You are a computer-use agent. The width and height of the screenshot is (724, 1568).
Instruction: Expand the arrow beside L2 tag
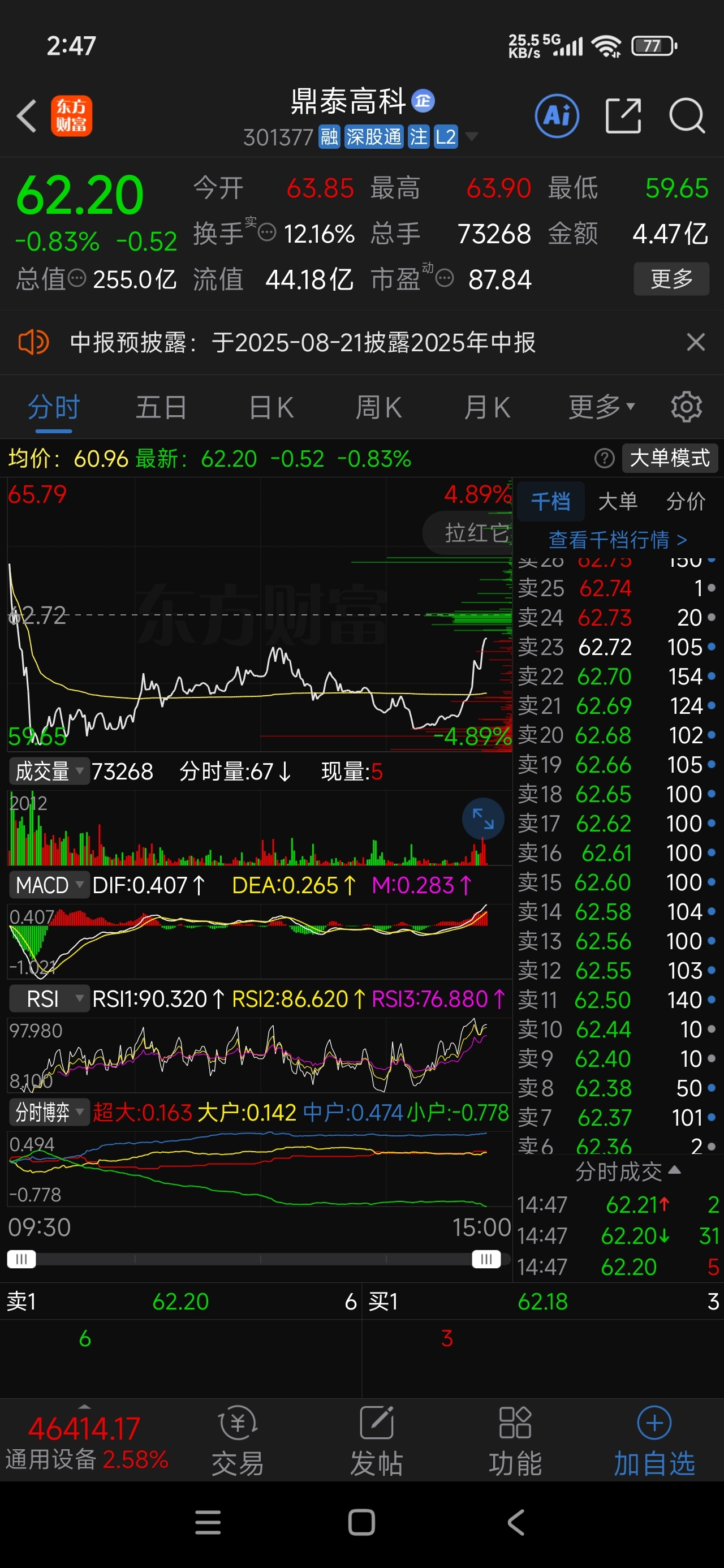(x=471, y=137)
